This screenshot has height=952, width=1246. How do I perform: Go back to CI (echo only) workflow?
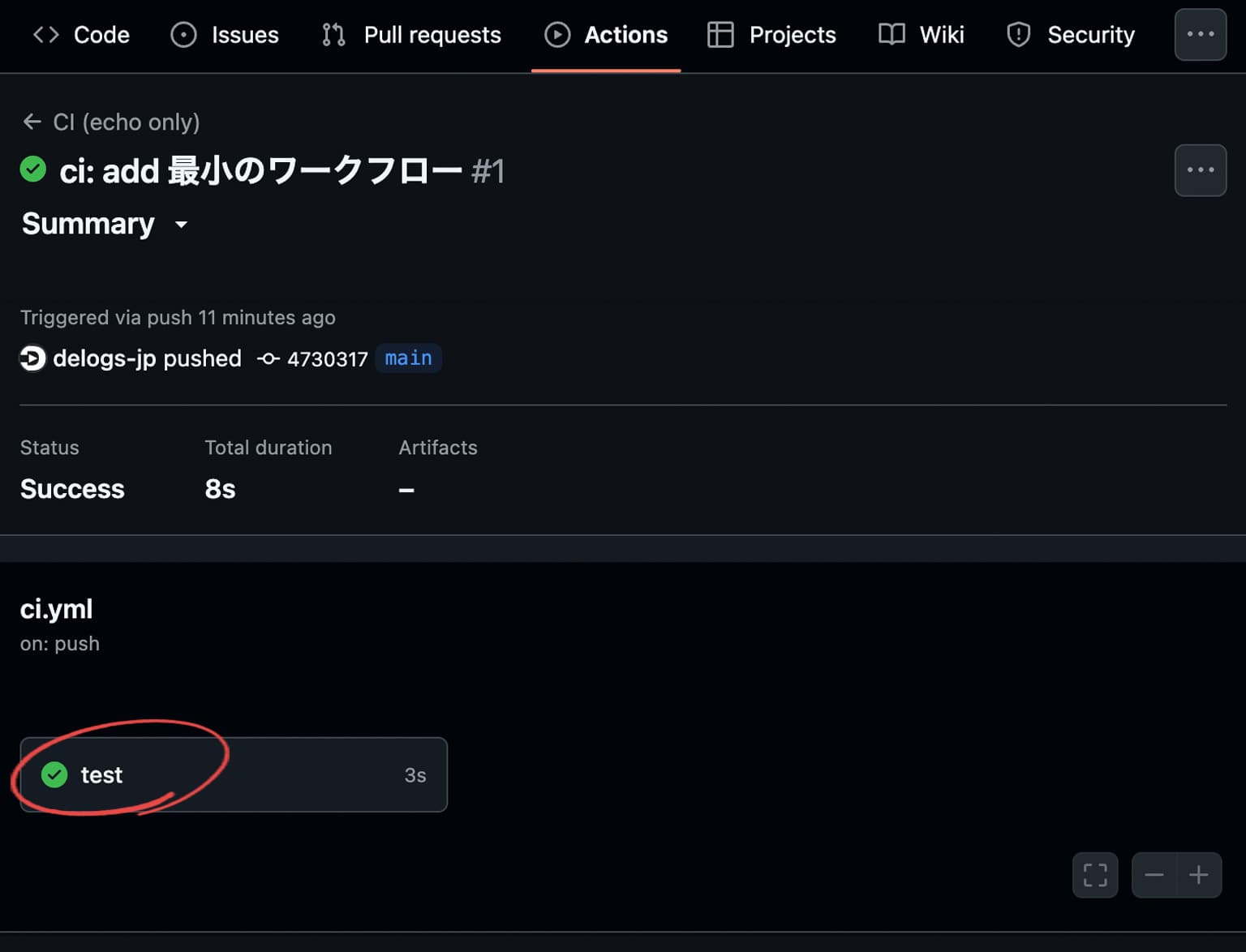pyautogui.click(x=126, y=122)
